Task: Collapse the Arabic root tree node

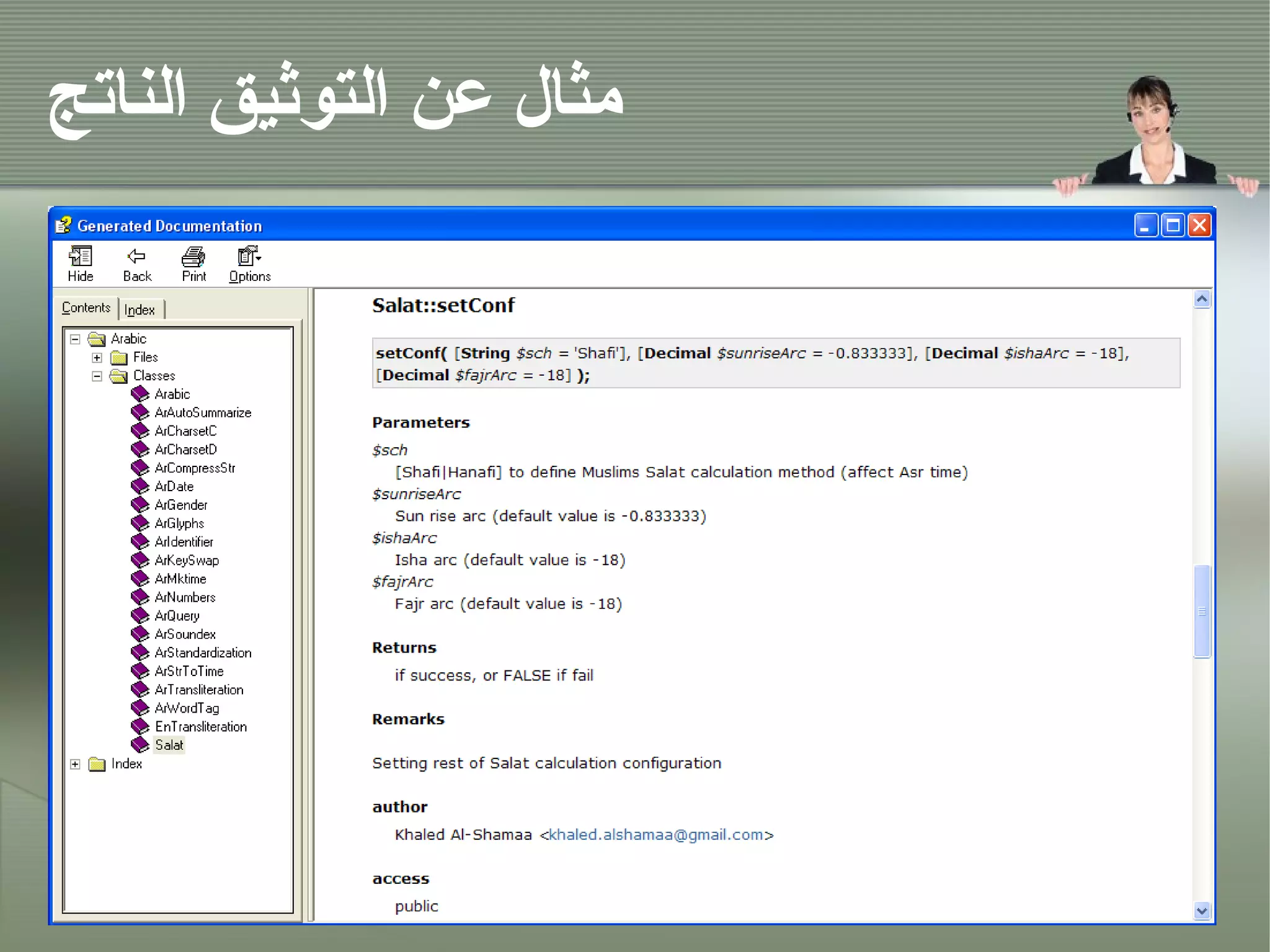Action: click(75, 339)
